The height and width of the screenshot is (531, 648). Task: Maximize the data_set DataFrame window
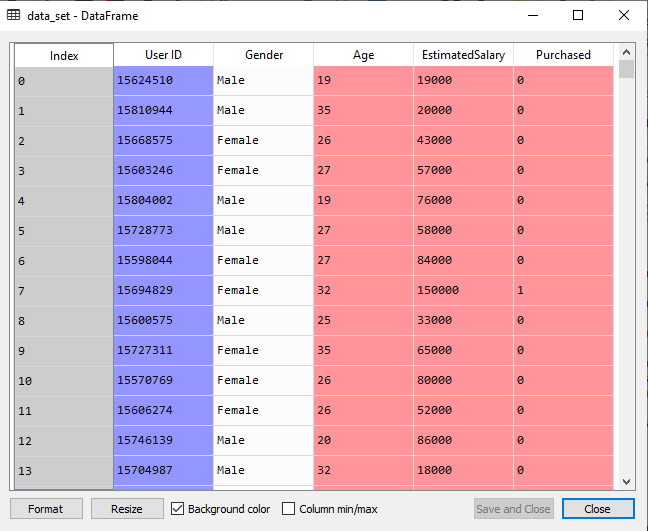tap(578, 15)
